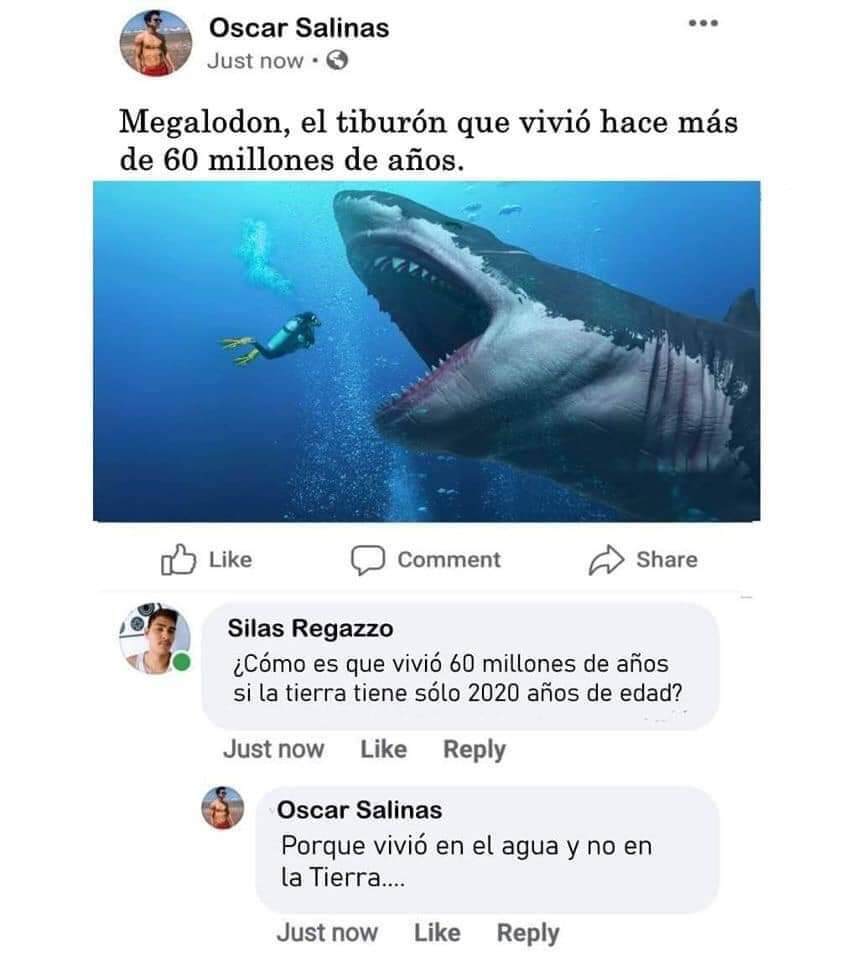Screen dimensions: 851x959
Task: Open Silas Regazzo's profile picture
Action: [154, 639]
